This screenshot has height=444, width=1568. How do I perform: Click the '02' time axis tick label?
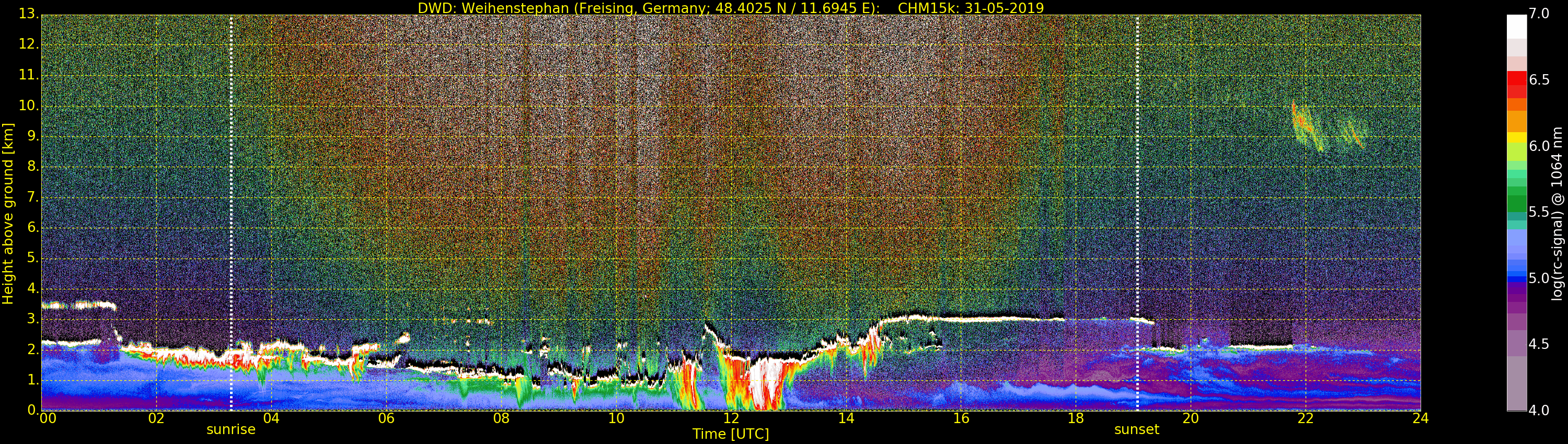point(156,418)
